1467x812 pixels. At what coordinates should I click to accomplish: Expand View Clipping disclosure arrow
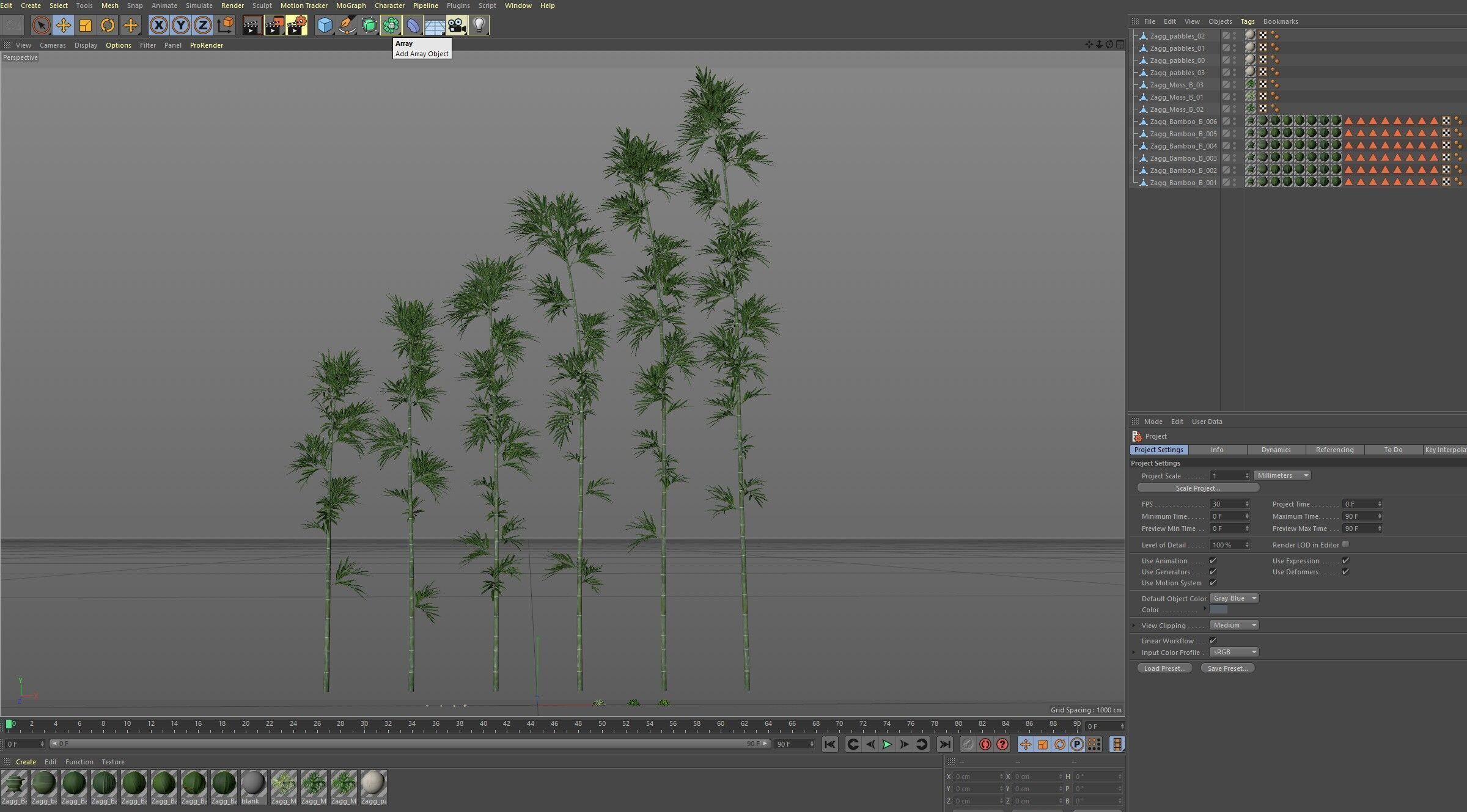(1134, 625)
